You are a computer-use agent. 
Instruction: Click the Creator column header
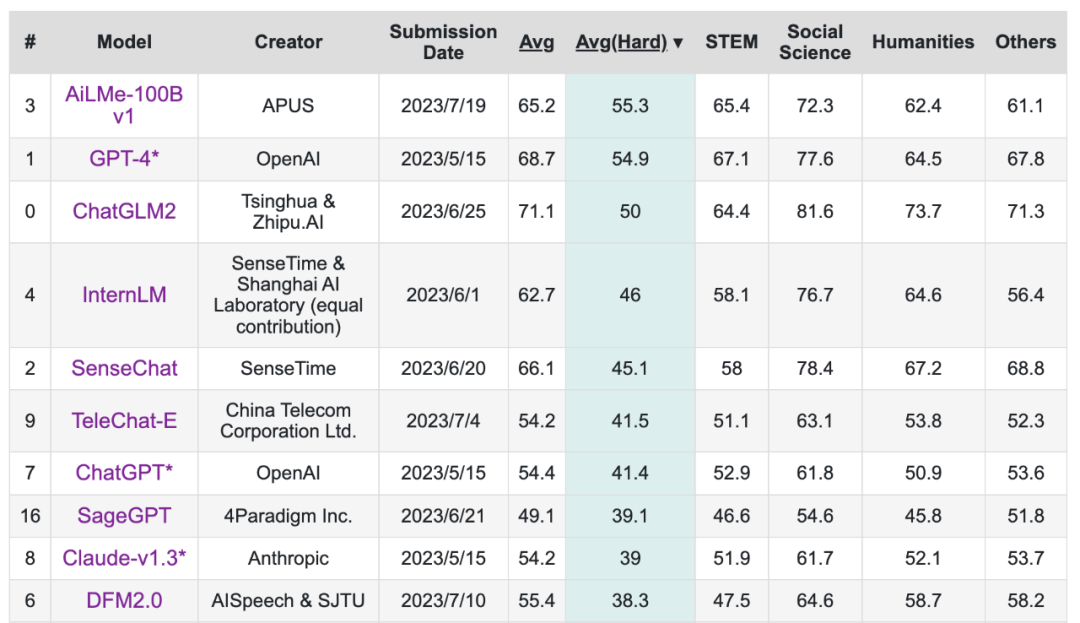coord(289,42)
